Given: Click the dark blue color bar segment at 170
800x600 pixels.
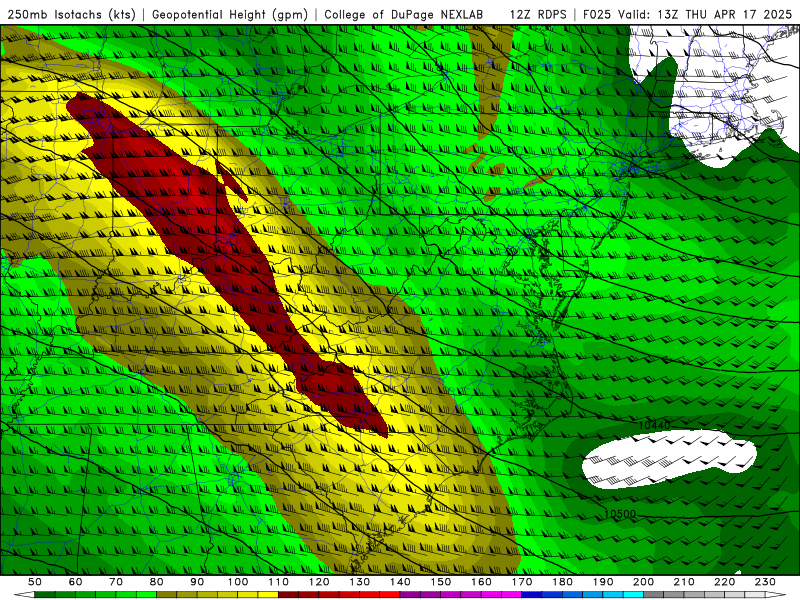Looking at the screenshot, I should [532, 595].
